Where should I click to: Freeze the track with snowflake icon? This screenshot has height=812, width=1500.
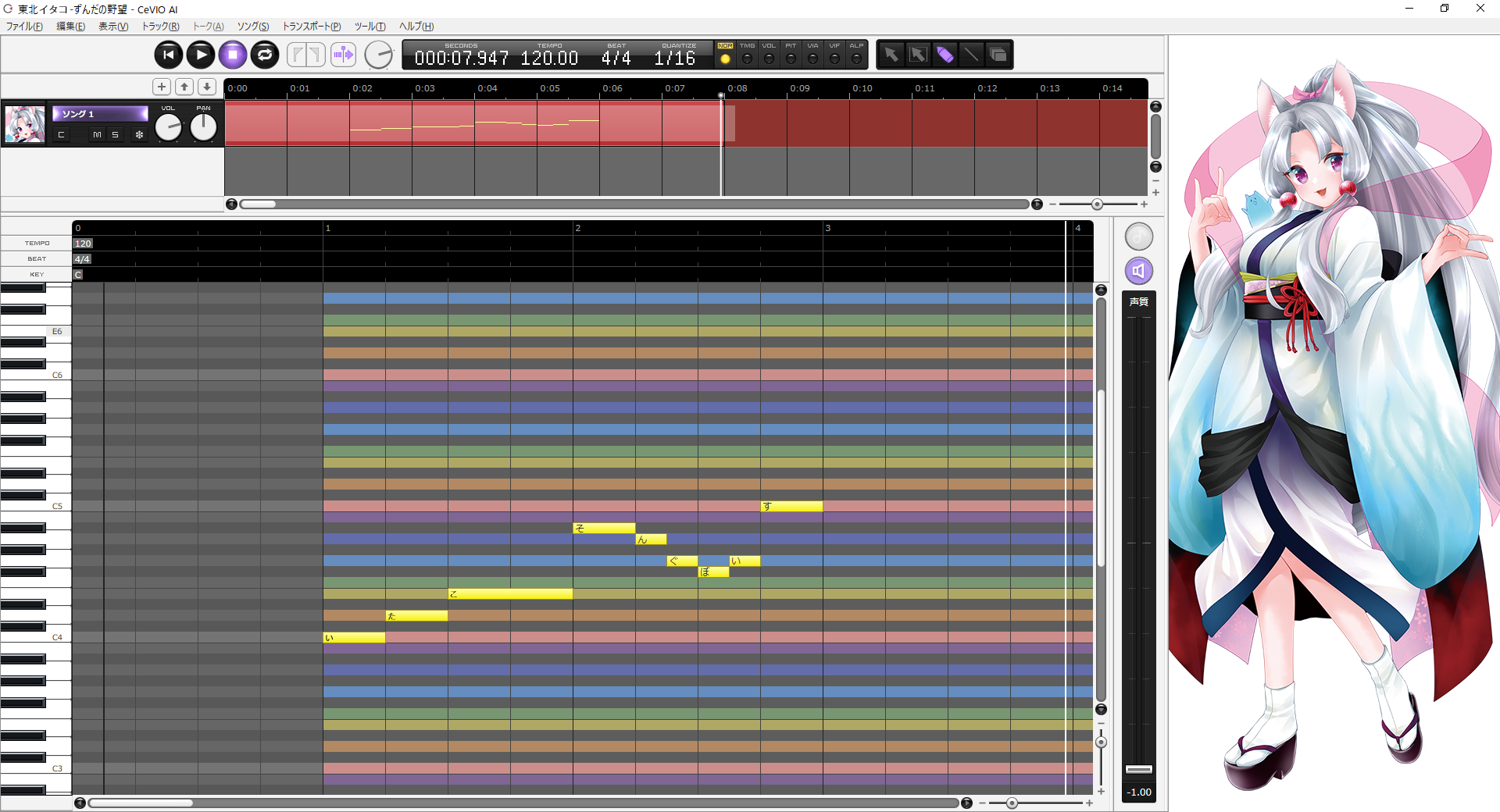(139, 135)
